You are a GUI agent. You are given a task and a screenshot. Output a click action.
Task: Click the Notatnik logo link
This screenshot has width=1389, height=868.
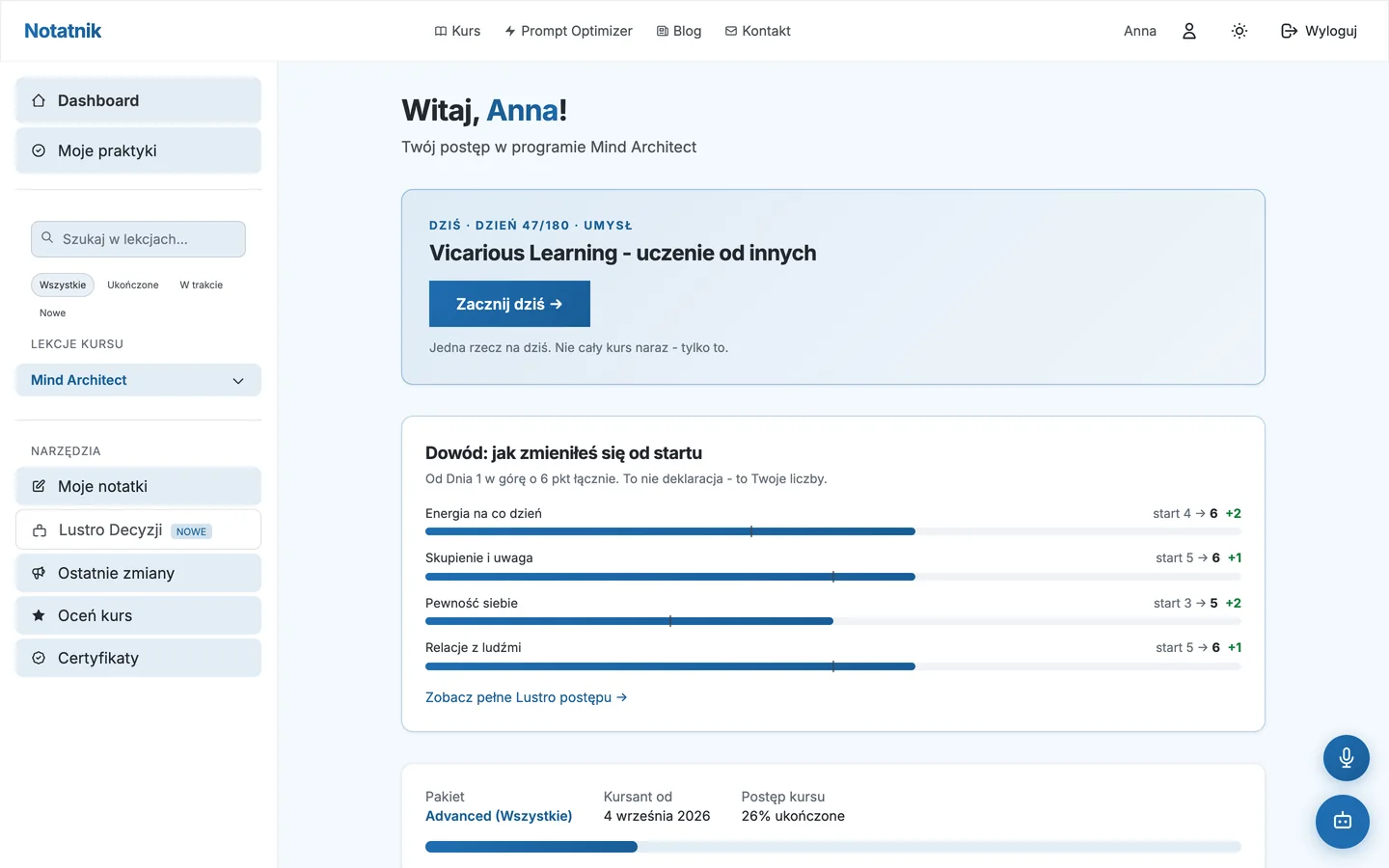63,31
